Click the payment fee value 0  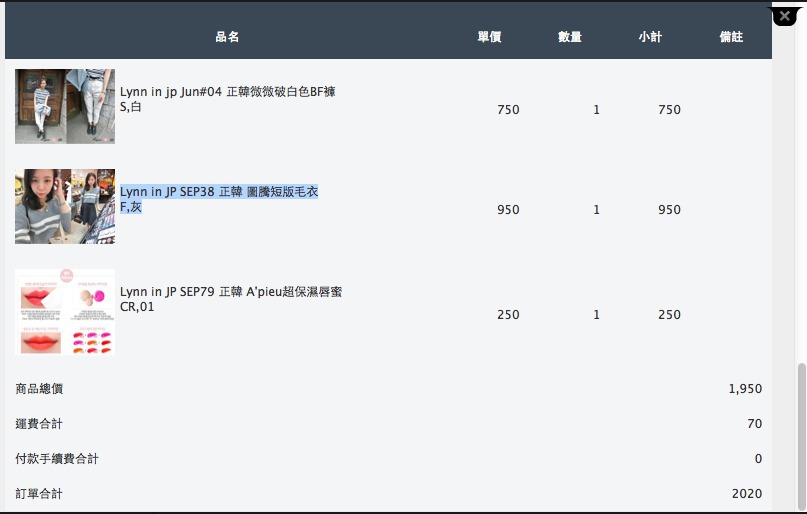[x=758, y=458]
